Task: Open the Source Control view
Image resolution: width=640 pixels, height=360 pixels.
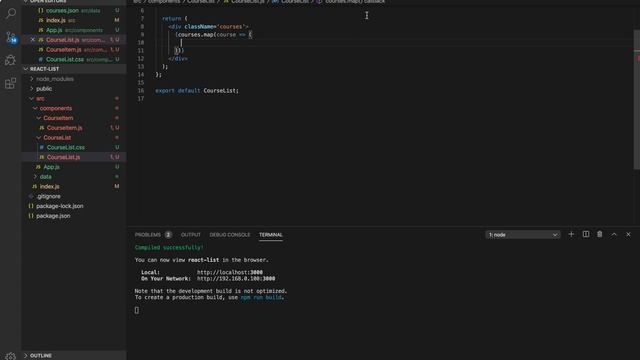Action: (11, 37)
